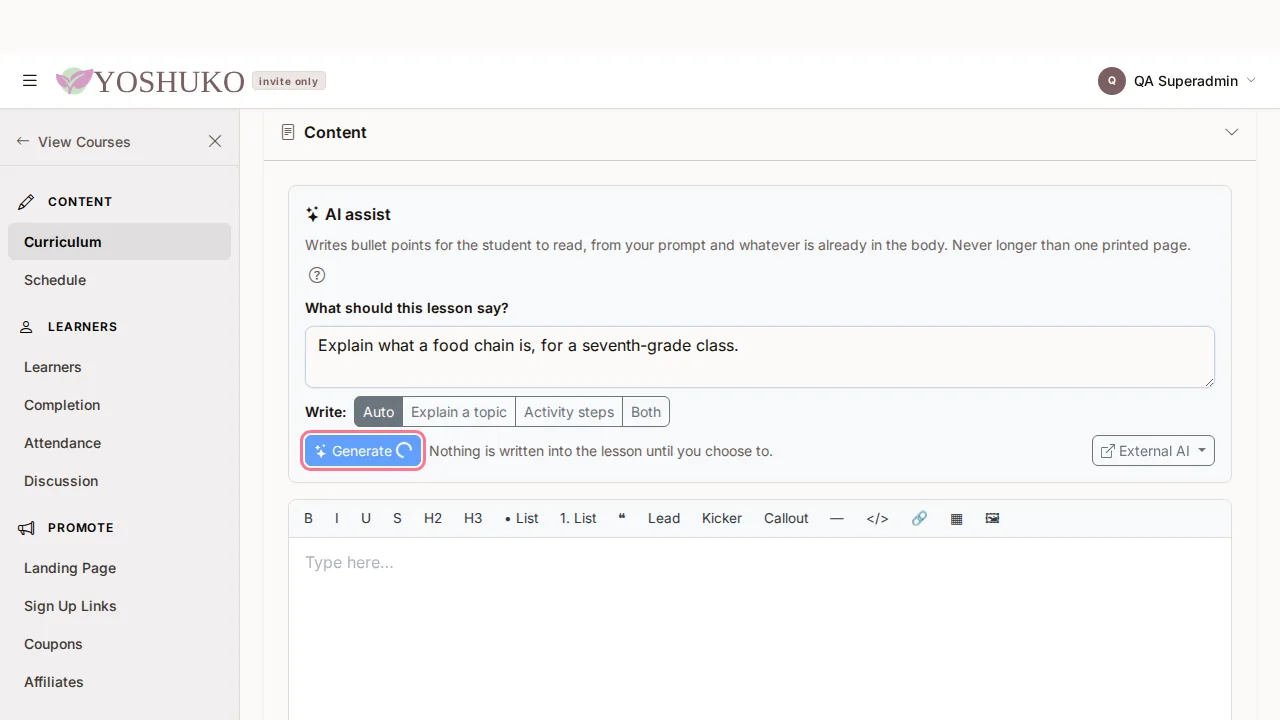
Task: Apply italic formatting in the editor toolbar
Action: (x=337, y=518)
